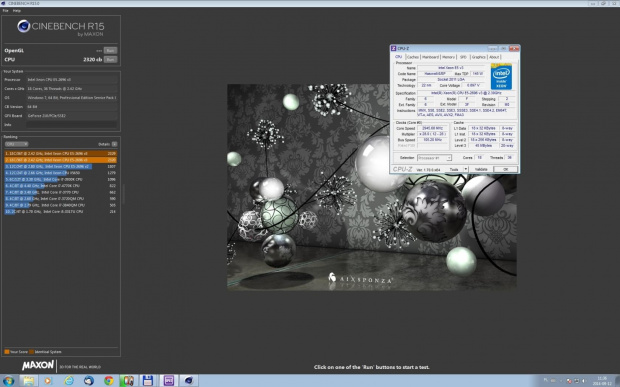
Task: Click the Processor field in Your System
Action: [x=72, y=80]
